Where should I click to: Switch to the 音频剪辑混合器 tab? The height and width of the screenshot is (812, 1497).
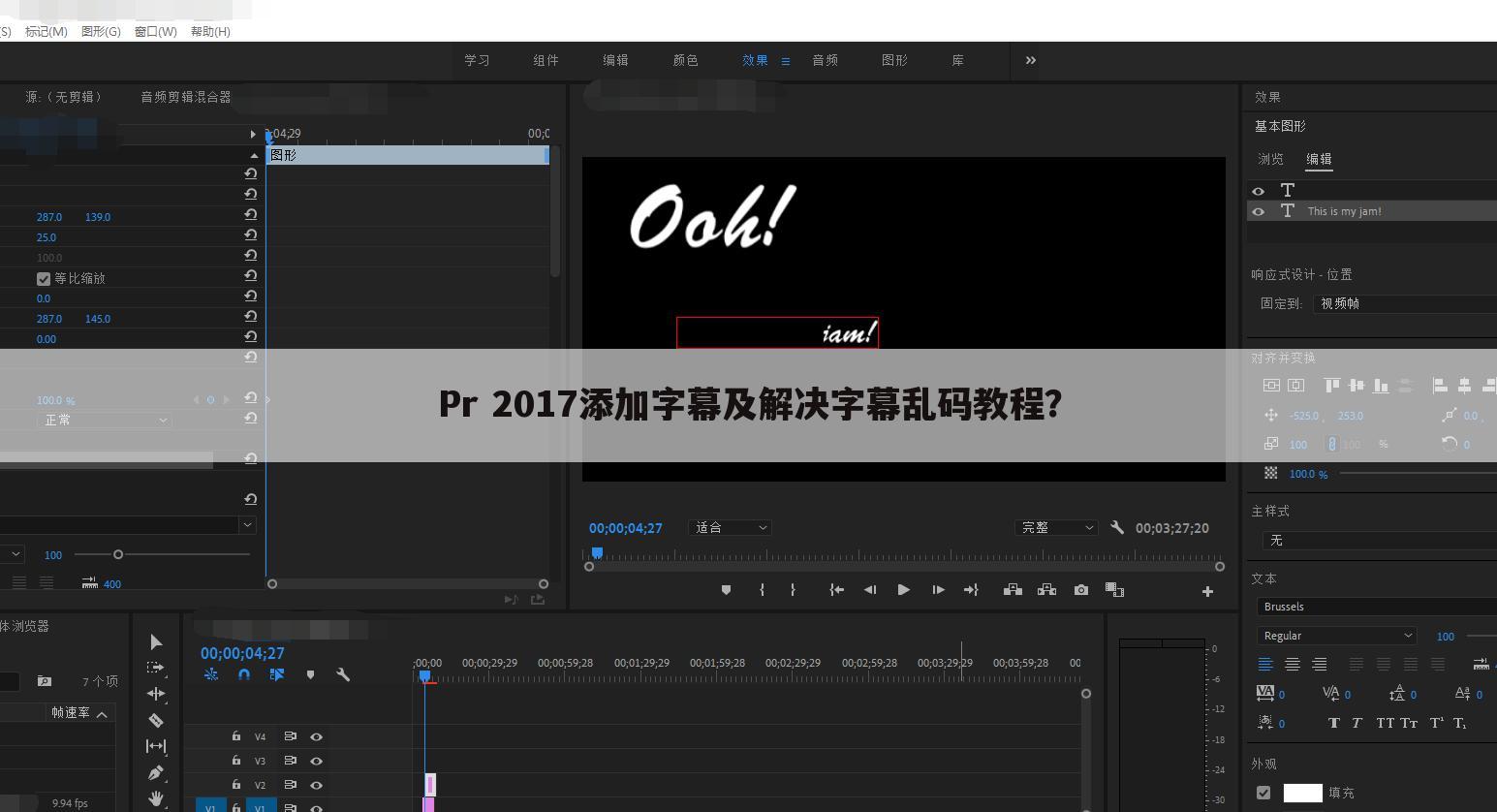(186, 97)
